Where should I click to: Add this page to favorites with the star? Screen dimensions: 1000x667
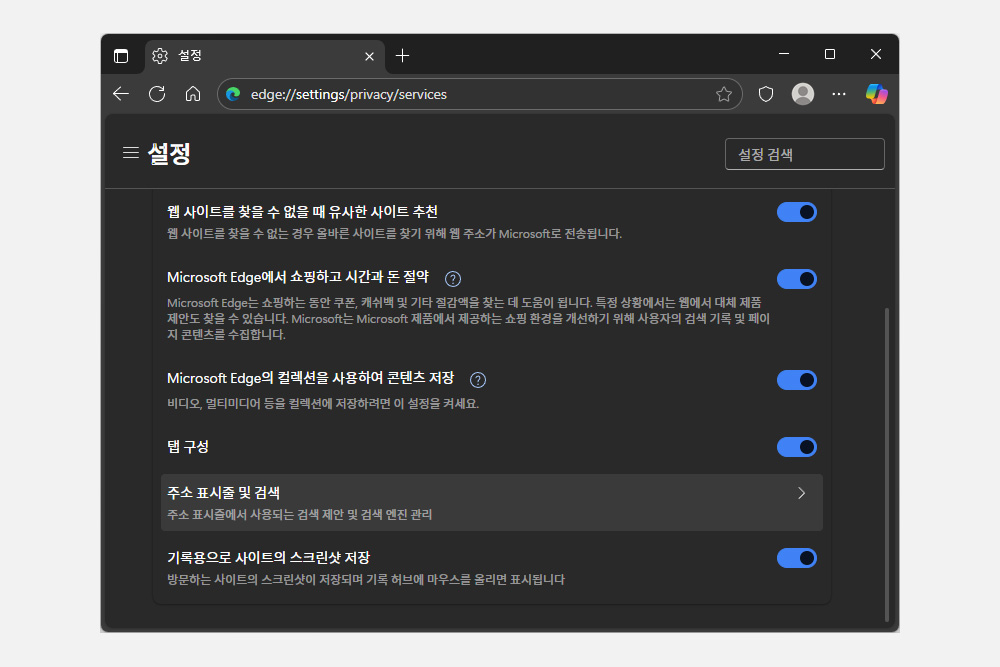click(724, 94)
